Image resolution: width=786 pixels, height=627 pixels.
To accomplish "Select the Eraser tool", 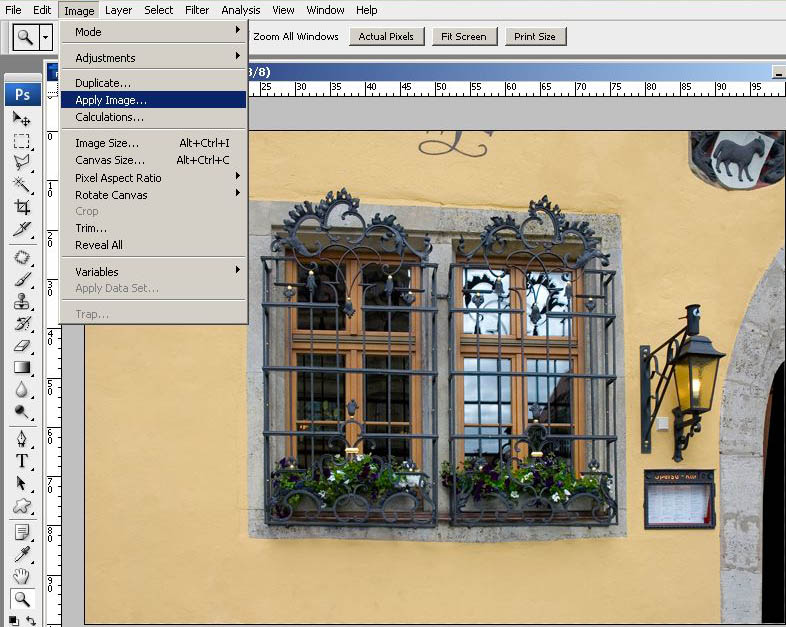I will click(21, 345).
